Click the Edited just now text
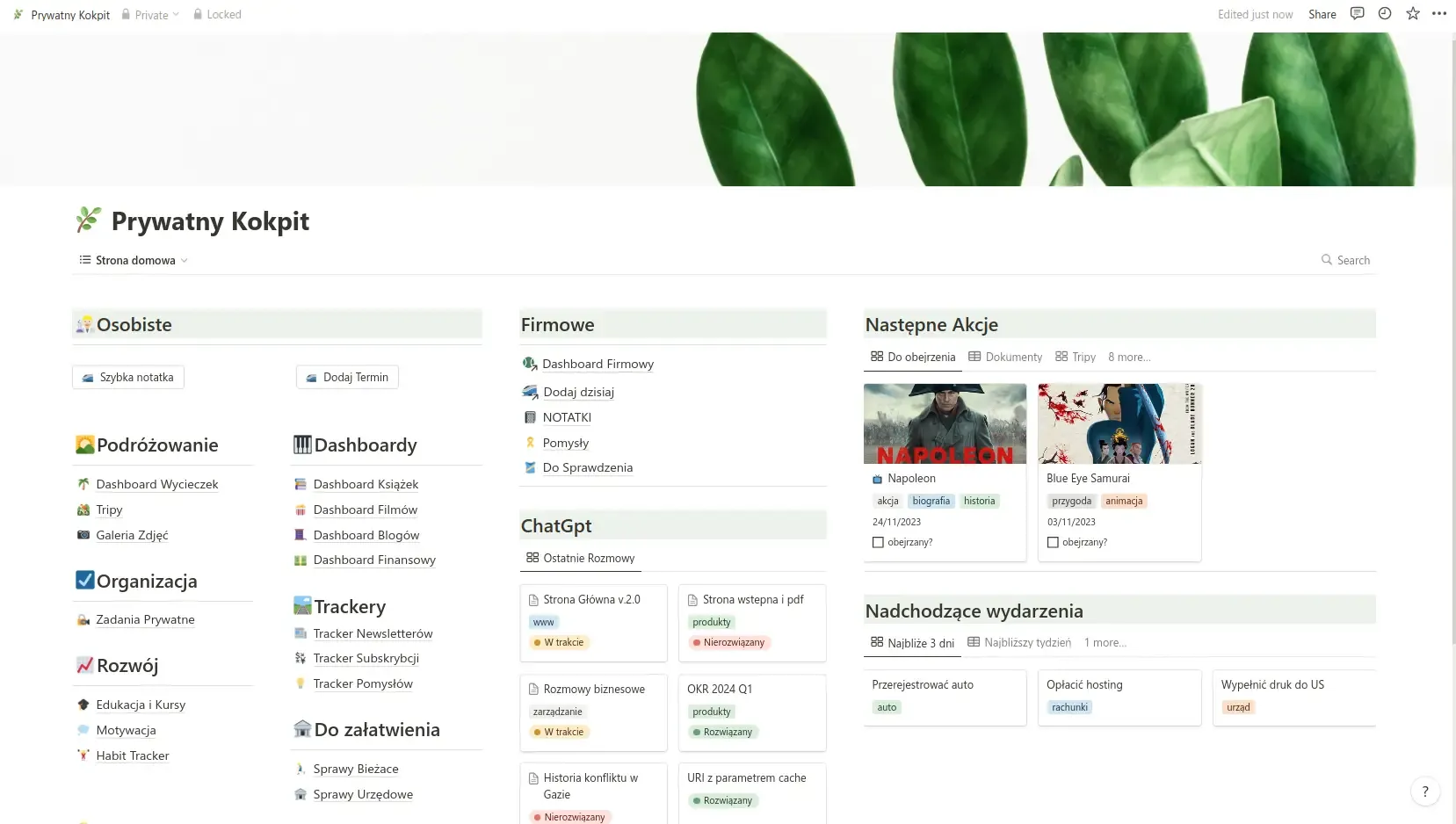Image resolution: width=1456 pixels, height=824 pixels. click(1255, 14)
